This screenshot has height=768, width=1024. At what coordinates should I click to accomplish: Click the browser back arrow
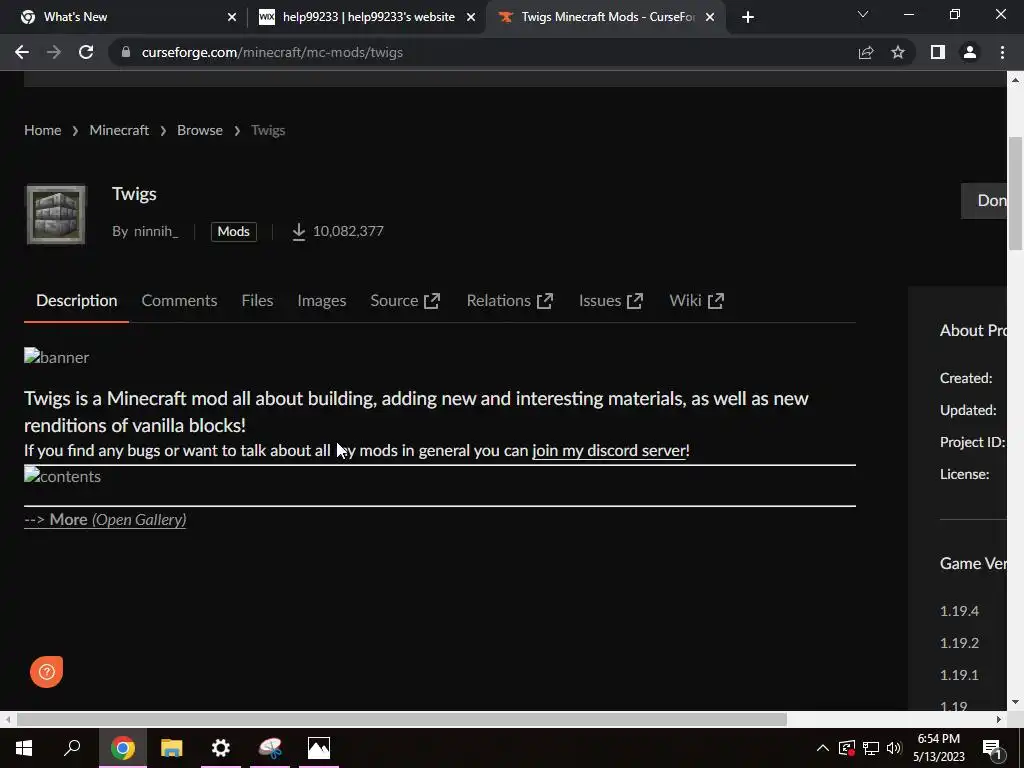coord(22,52)
